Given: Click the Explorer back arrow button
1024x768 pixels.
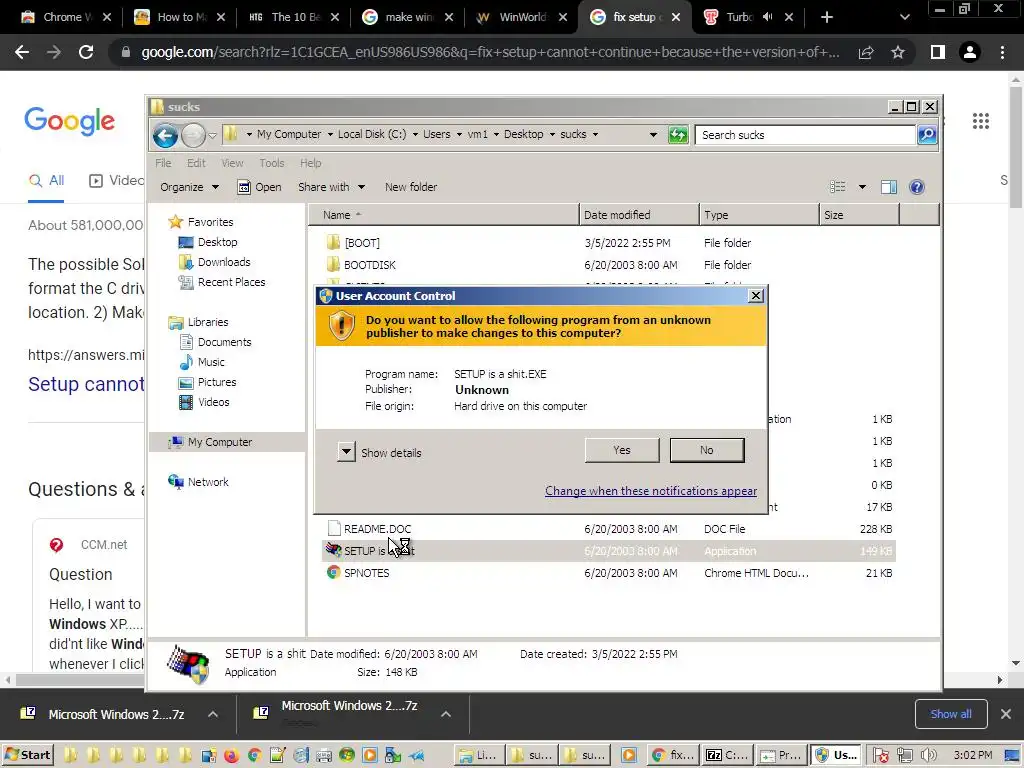Looking at the screenshot, I should click(165, 135).
